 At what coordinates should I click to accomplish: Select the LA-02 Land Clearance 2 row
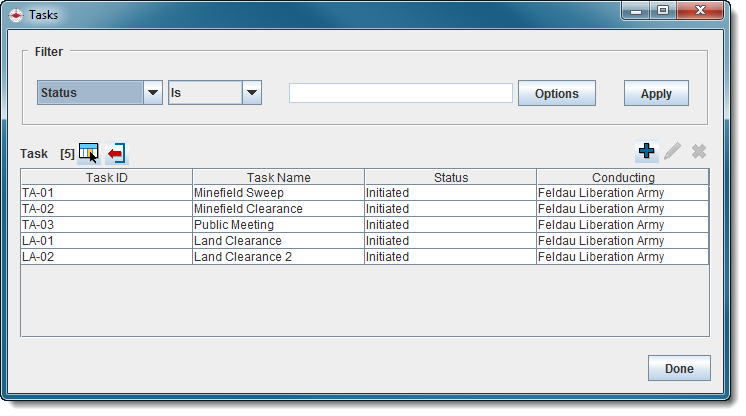click(278, 257)
